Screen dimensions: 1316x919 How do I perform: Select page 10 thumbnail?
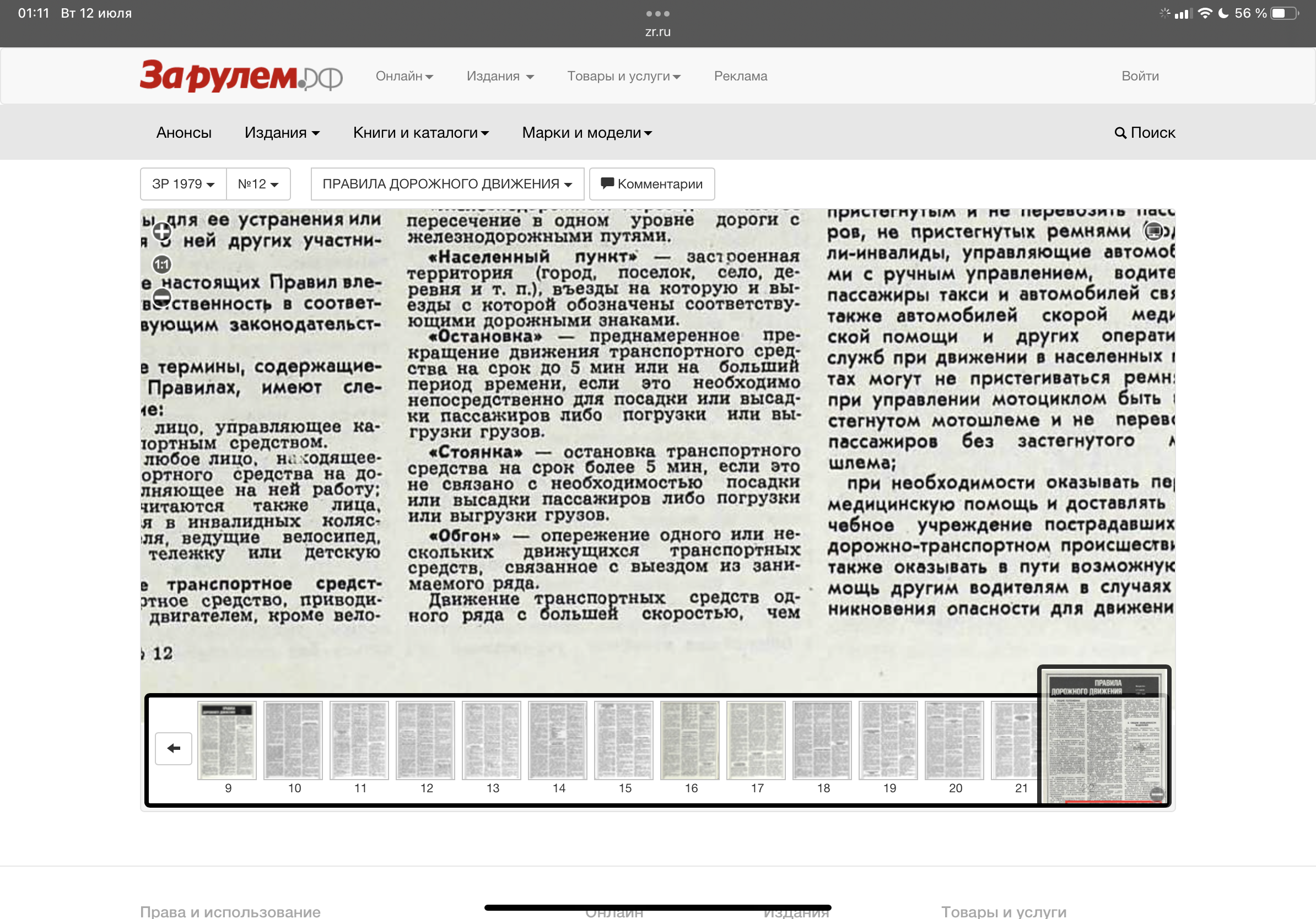coord(293,740)
